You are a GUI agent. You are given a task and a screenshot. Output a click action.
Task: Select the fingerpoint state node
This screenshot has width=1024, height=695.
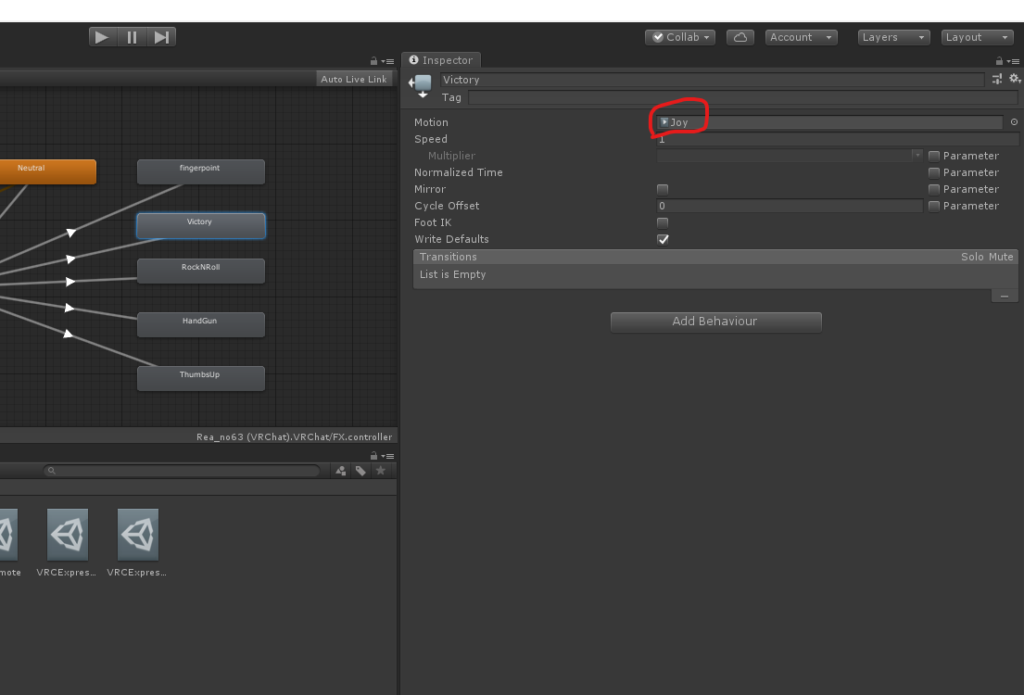pyautogui.click(x=200, y=171)
